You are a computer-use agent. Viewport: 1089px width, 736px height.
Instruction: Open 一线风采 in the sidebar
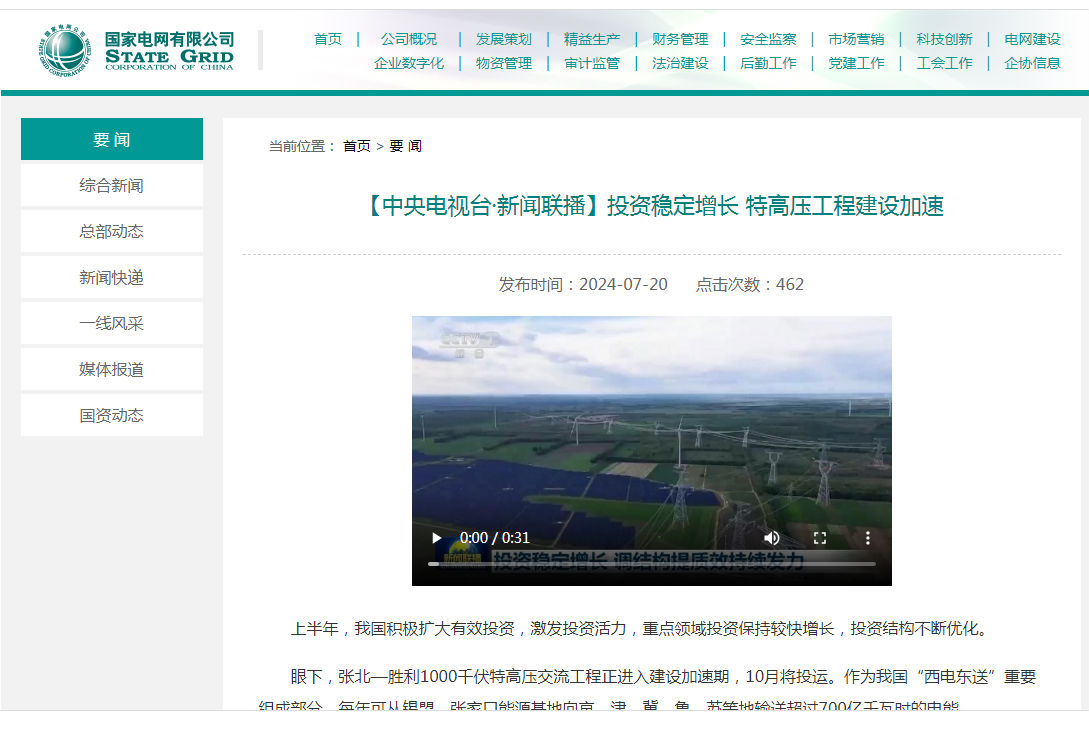click(x=112, y=323)
